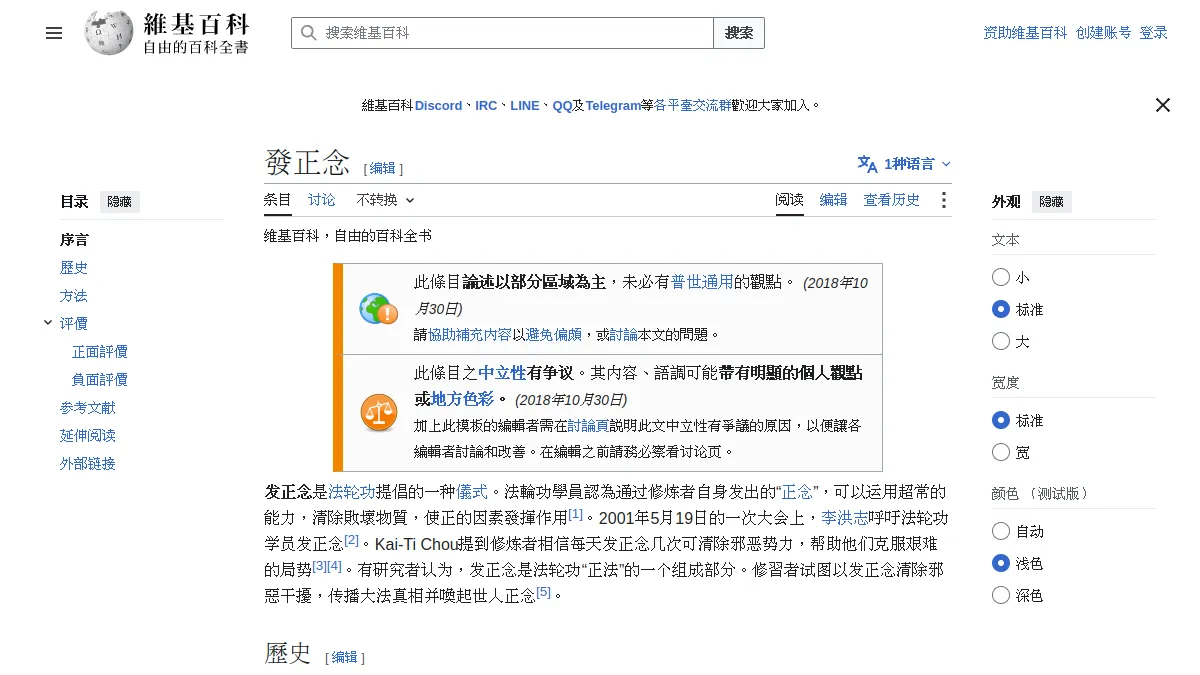
Task: Jump to 外部链接 in contents
Action: click(88, 464)
